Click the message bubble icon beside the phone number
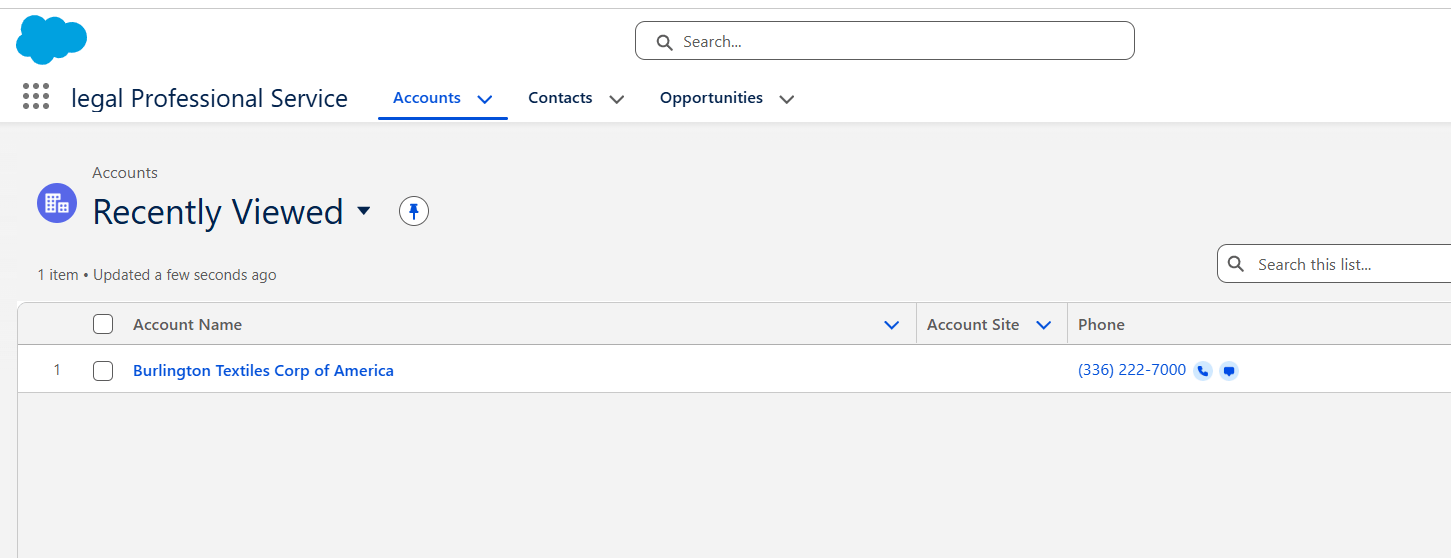This screenshot has height=558, width=1451. coord(1229,371)
